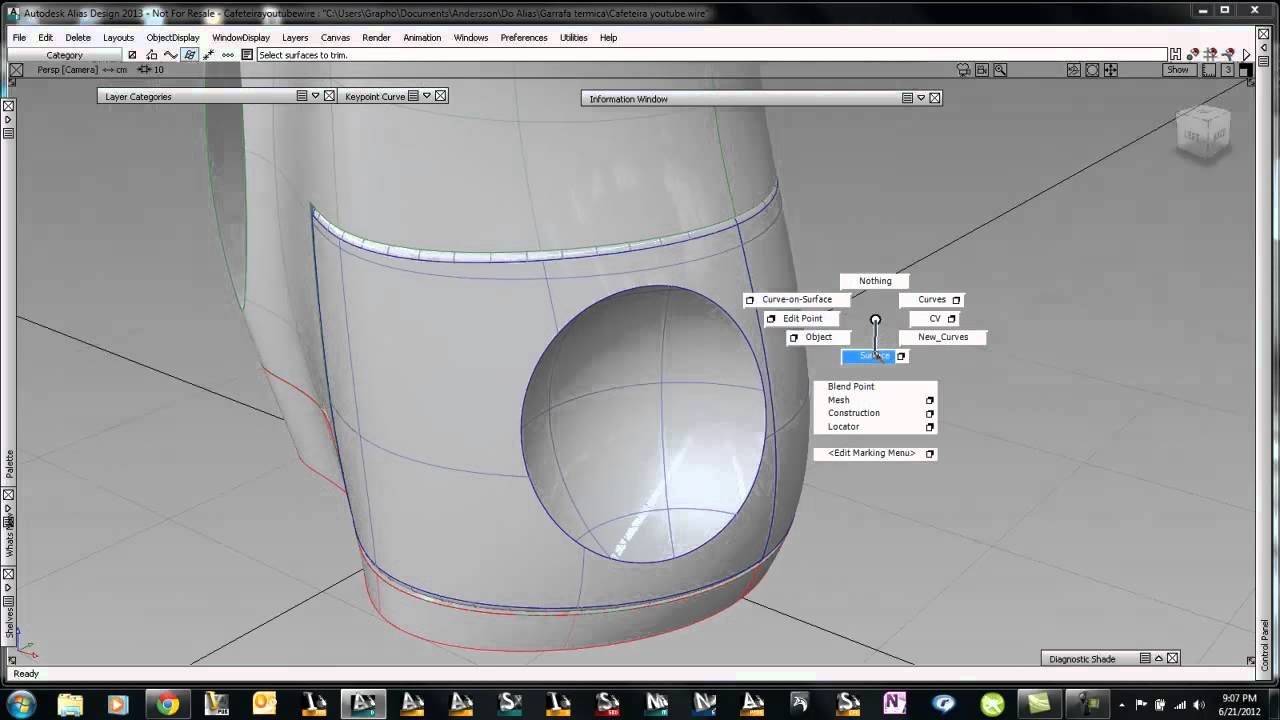Viewport: 1280px width, 720px height.
Task: Open the Layer Categories panel menu icon
Action: point(302,96)
